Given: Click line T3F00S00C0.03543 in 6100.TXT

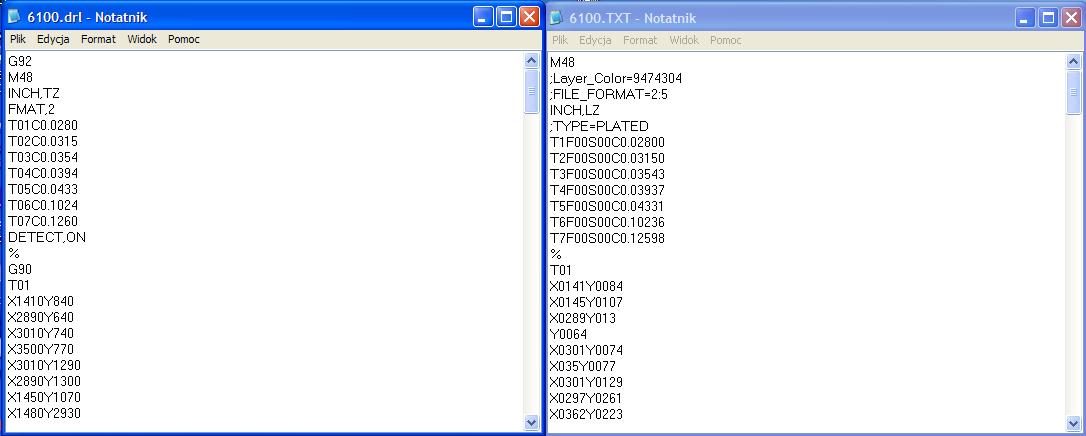Looking at the screenshot, I should click(x=607, y=174).
